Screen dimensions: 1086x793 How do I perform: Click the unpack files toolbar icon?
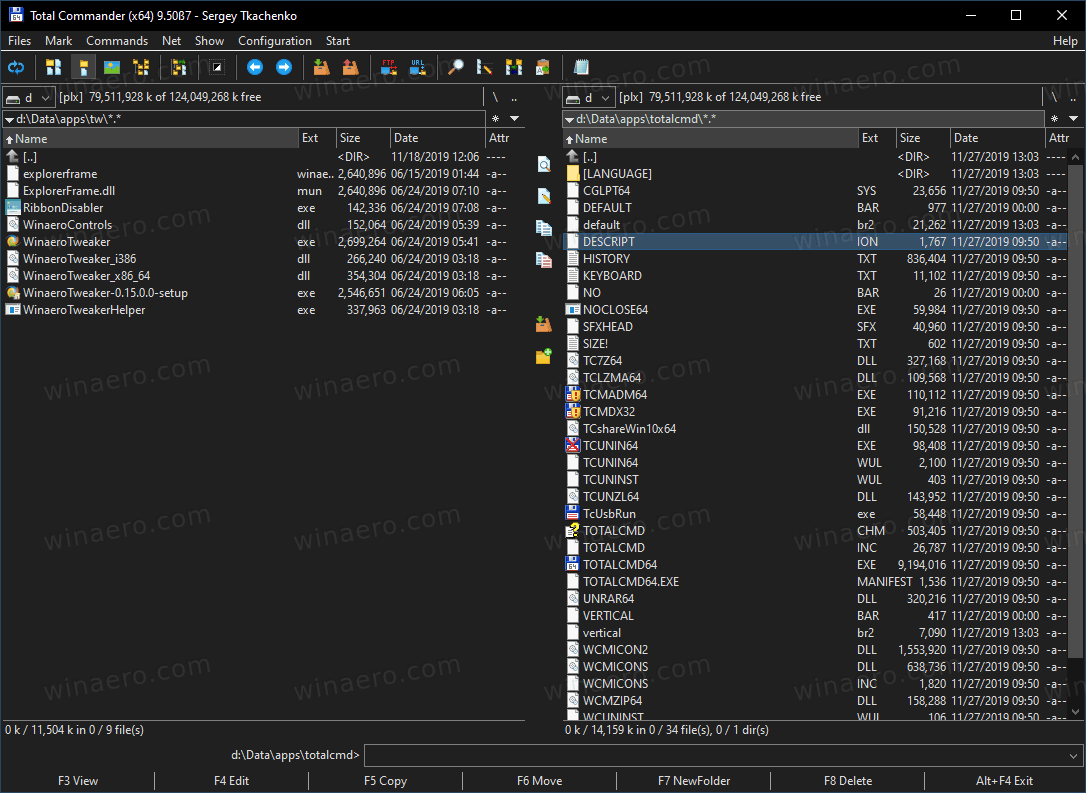pos(350,67)
